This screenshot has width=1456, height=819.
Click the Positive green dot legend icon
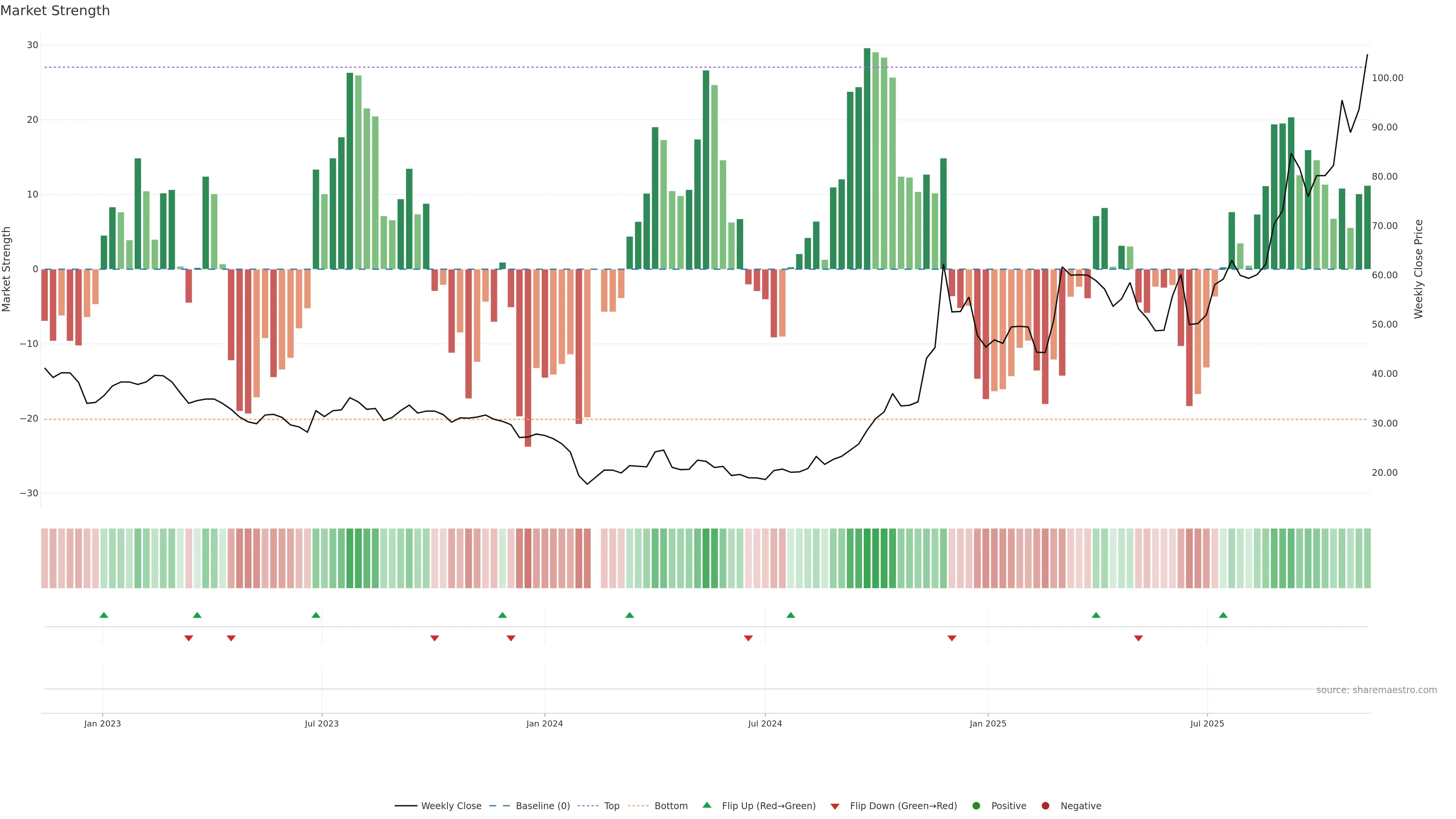[x=976, y=805]
